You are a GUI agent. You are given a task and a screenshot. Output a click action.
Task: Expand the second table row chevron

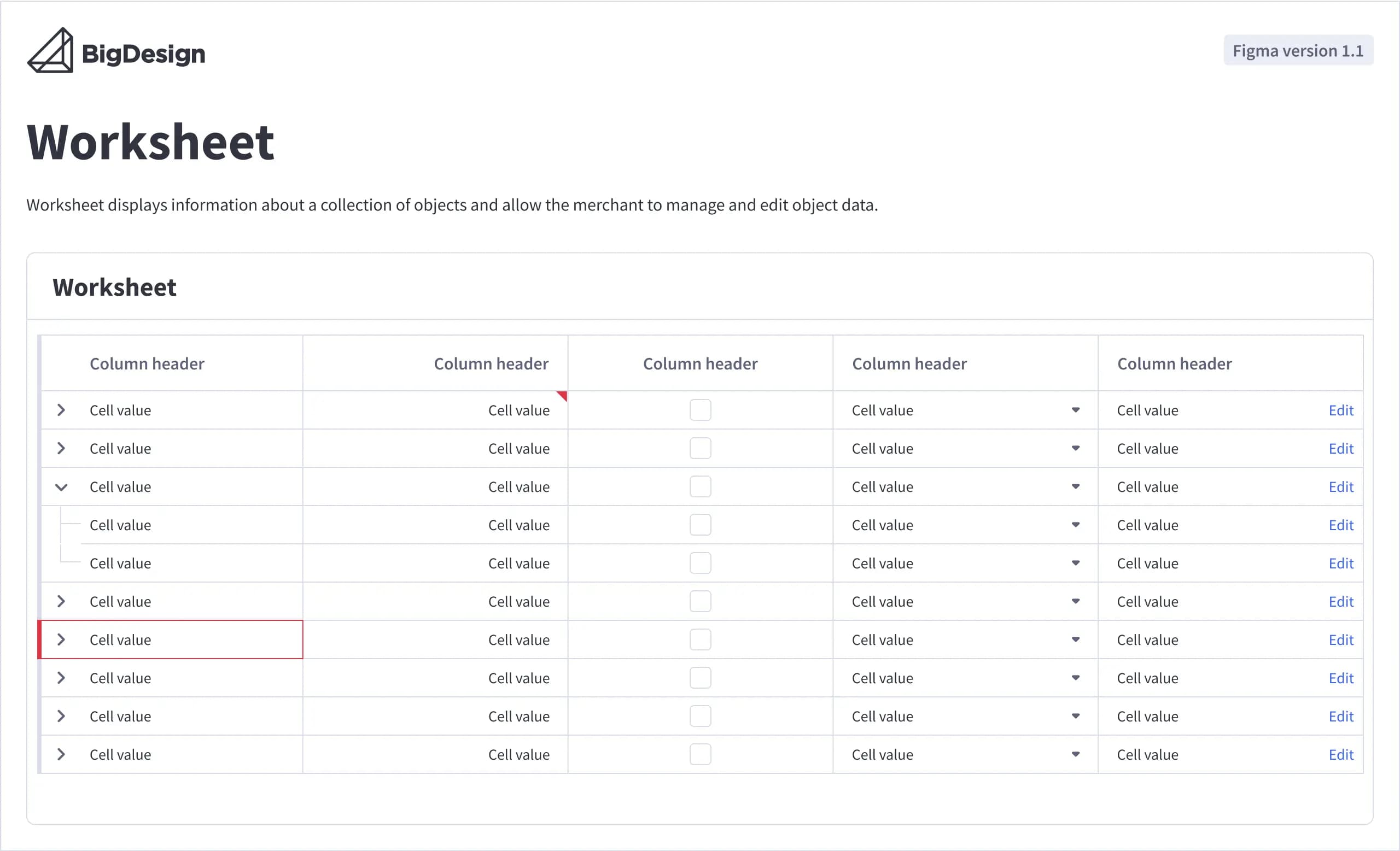[61, 448]
